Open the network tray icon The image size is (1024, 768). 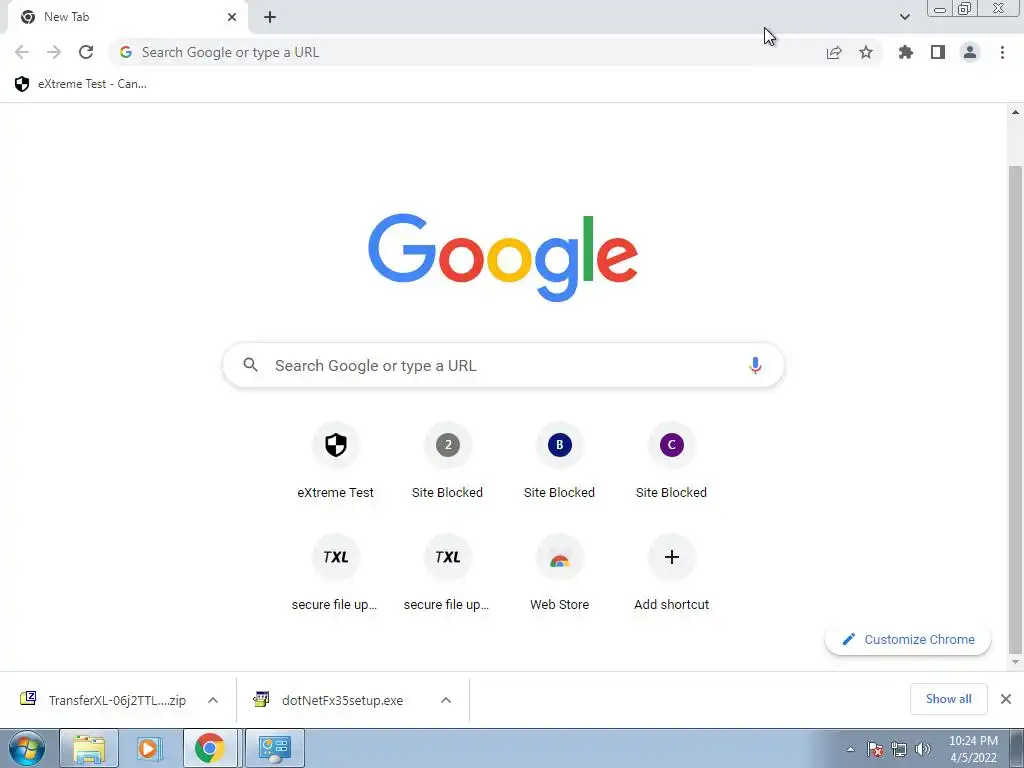[899, 749]
